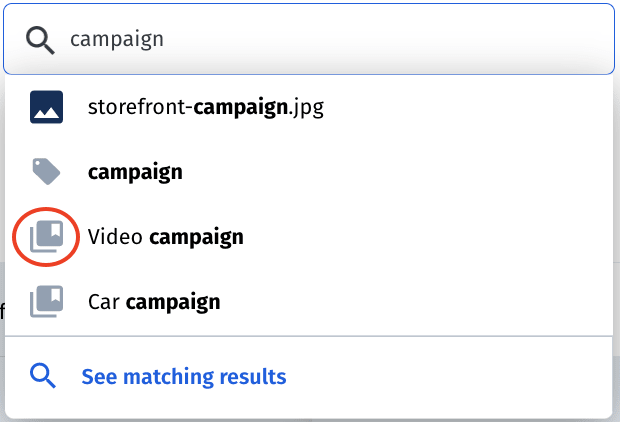Select the campaign tag suggestion
The width and height of the screenshot is (620, 422).
(309, 172)
